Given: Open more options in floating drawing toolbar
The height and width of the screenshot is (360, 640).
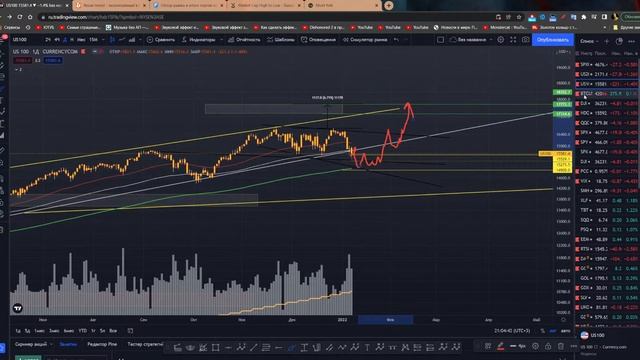Looking at the screenshot, I should click(573, 346).
